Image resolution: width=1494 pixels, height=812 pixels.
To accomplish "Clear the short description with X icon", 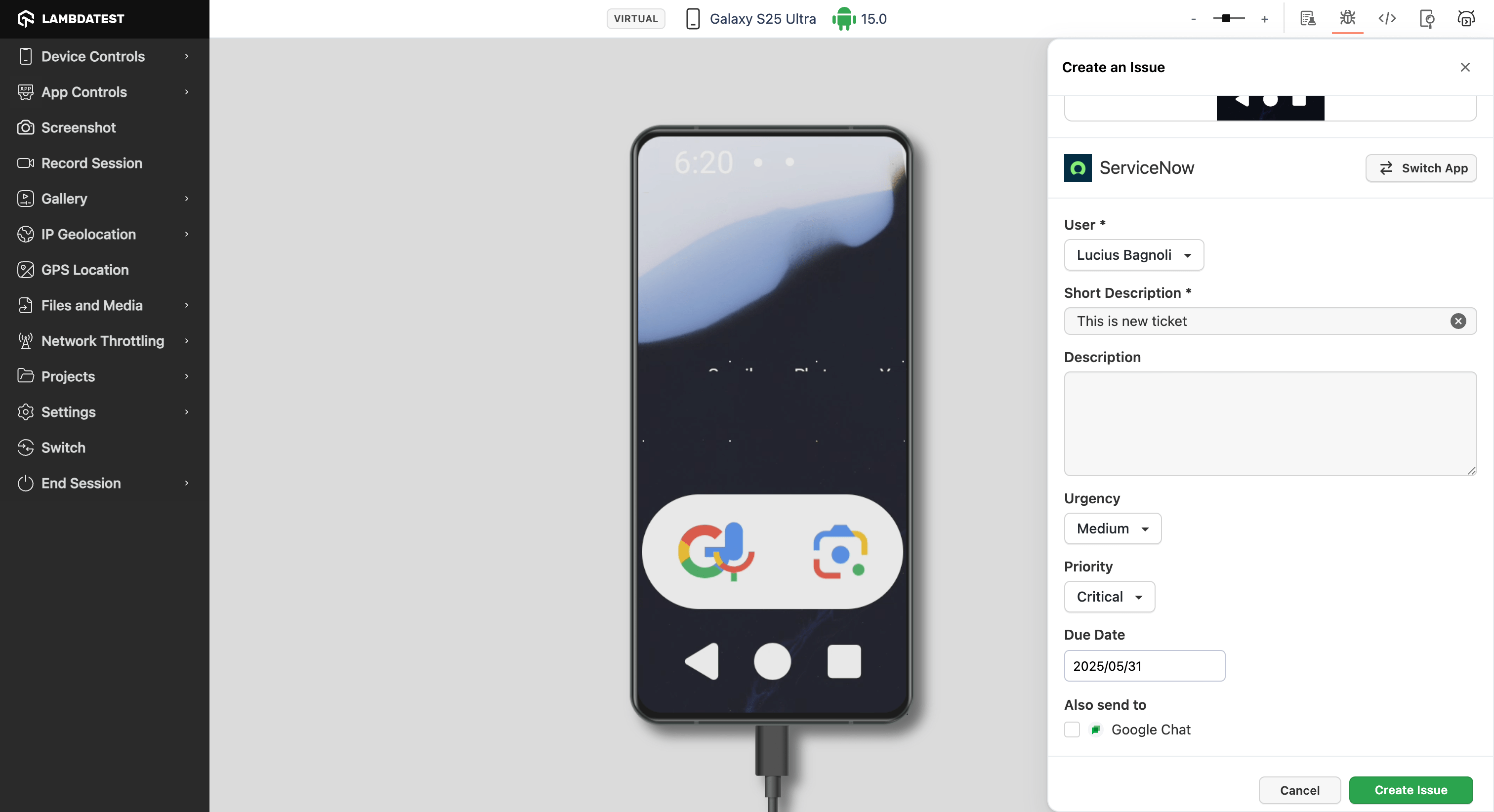I will (x=1457, y=321).
